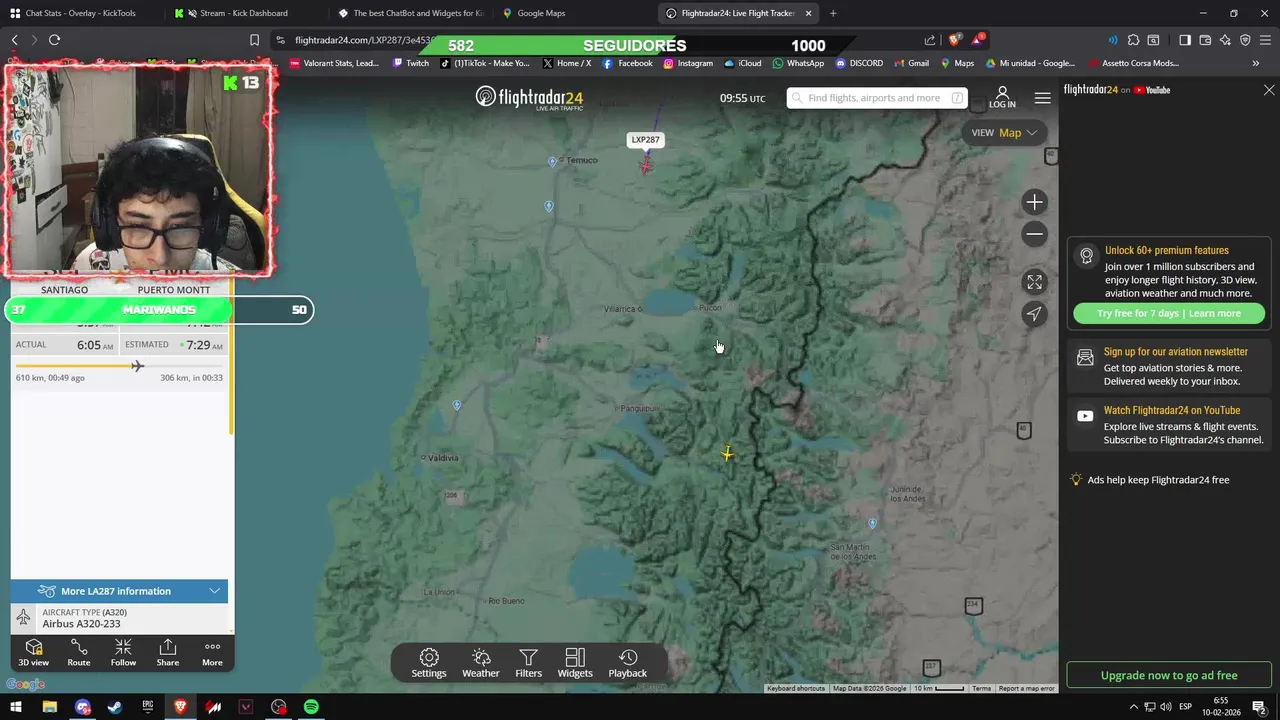The width and height of the screenshot is (1280, 720).
Task: Open the Weather layer options
Action: [481, 663]
